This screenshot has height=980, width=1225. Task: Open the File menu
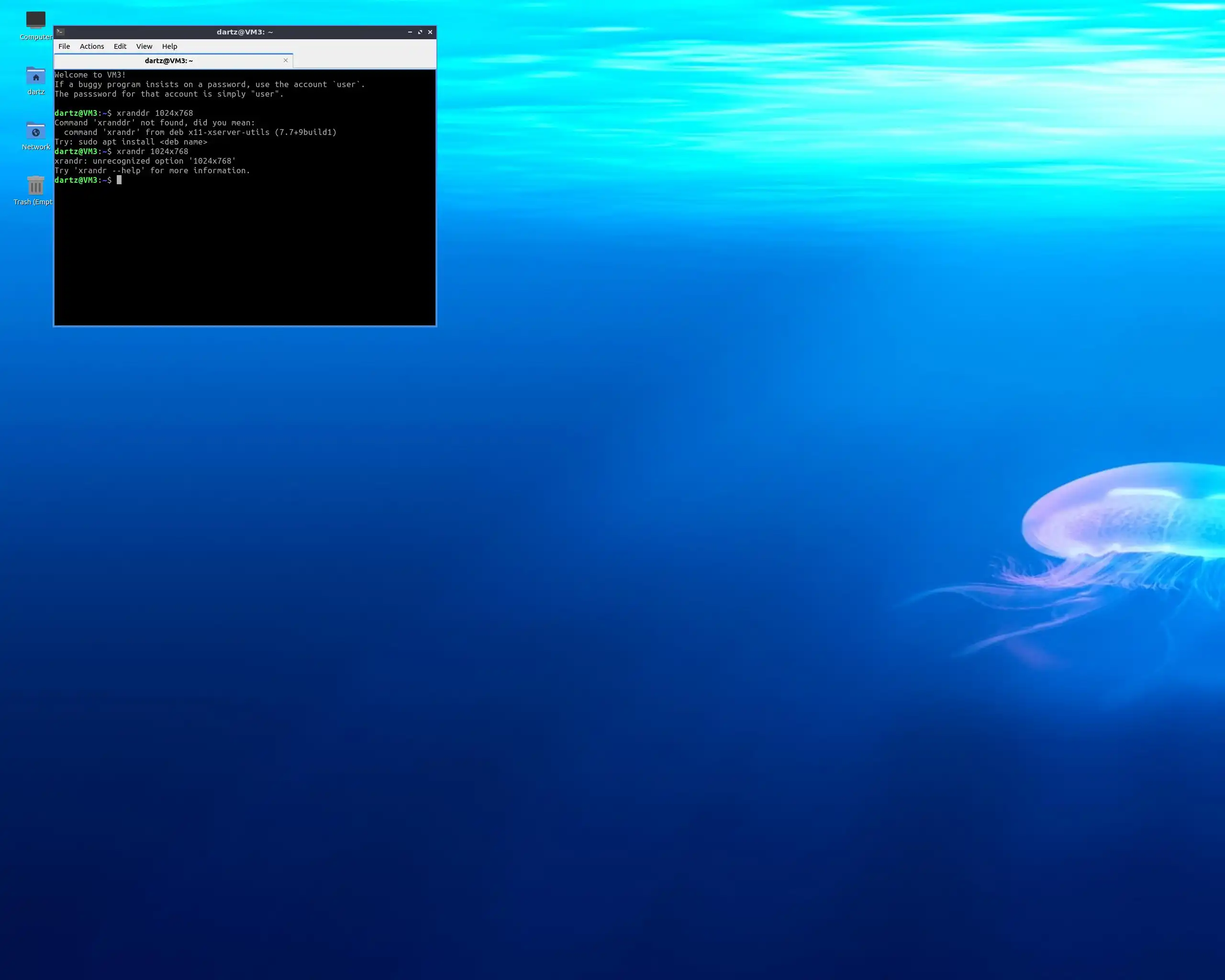pos(64,46)
